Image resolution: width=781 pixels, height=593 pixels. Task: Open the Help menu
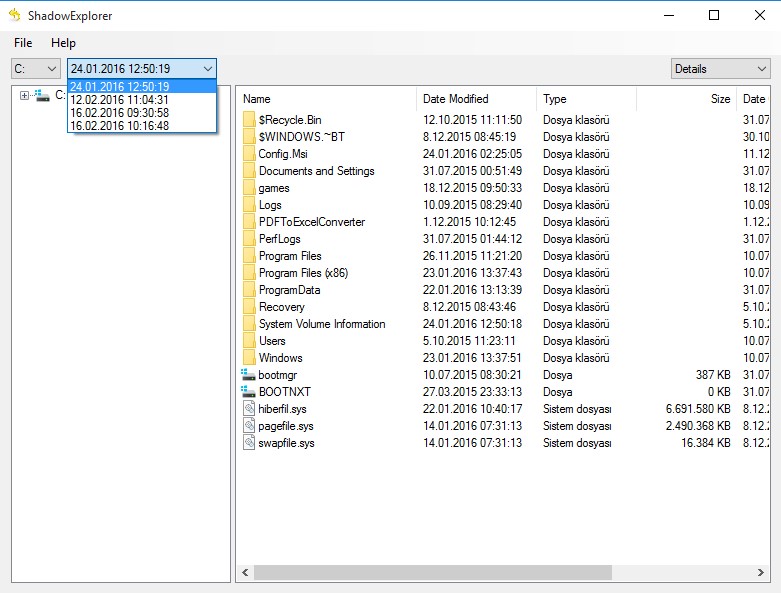click(63, 43)
